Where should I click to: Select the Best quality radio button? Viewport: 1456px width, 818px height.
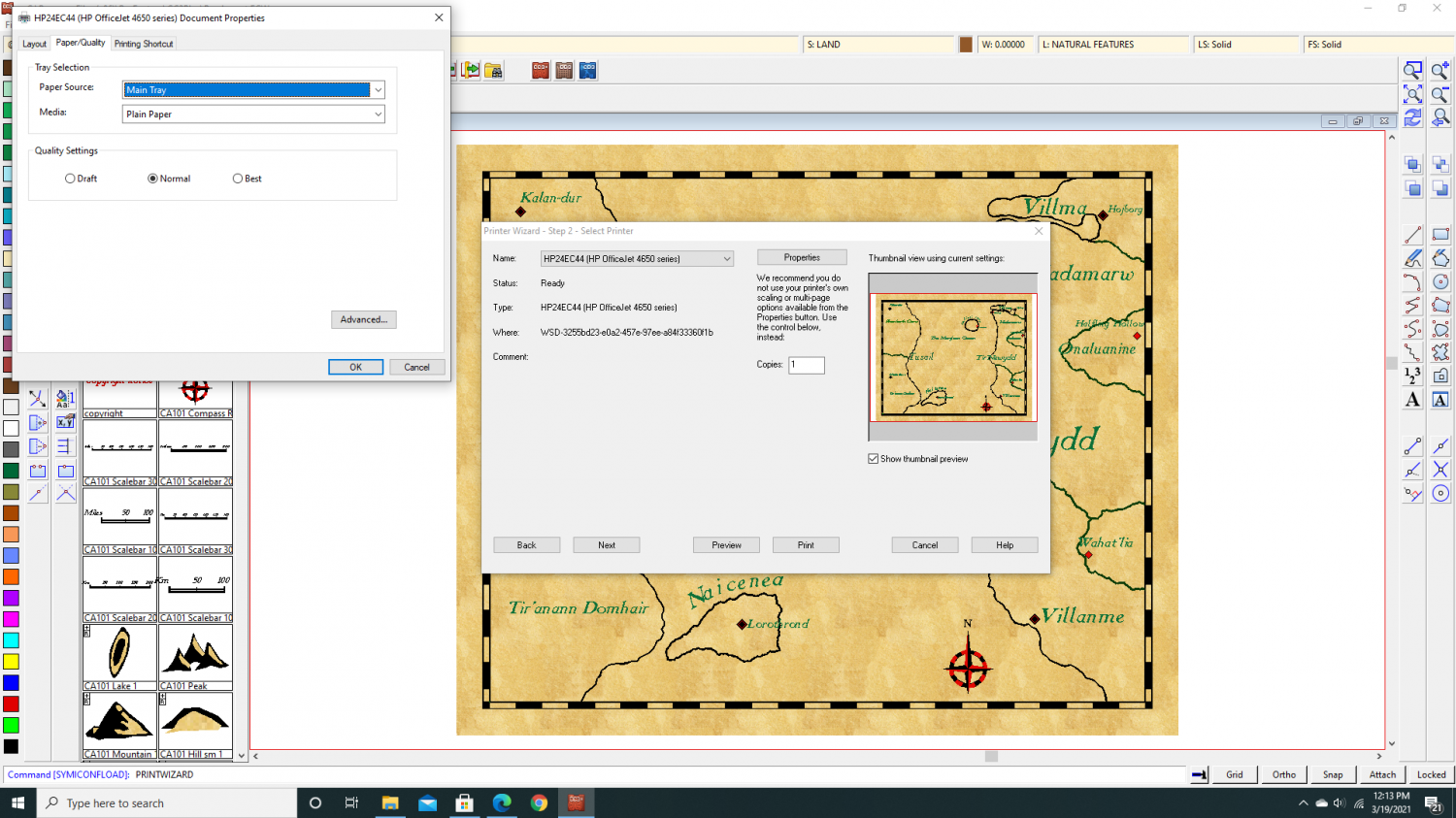[238, 179]
